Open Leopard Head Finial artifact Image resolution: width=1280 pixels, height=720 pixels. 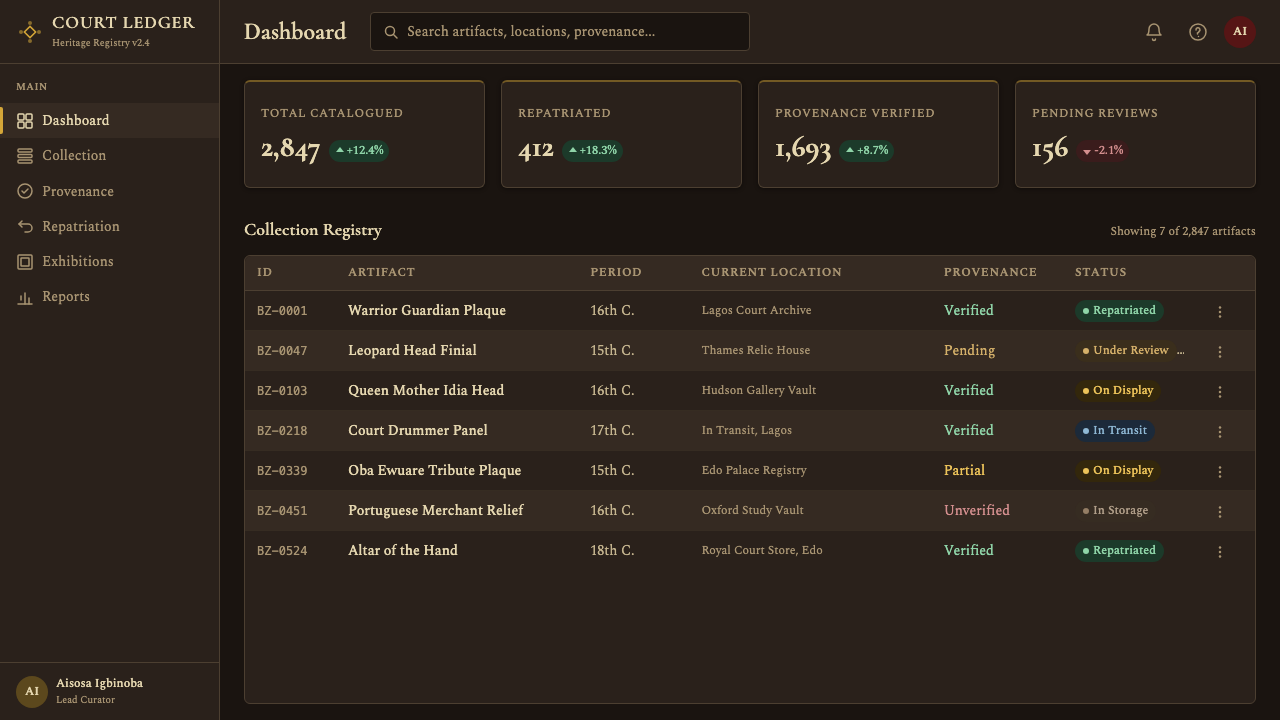click(x=412, y=351)
